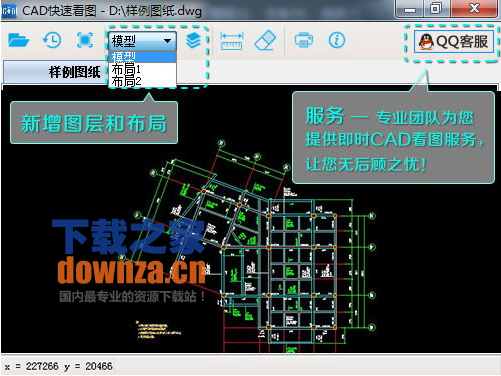Viewport: 501px width, 376px height.
Task: Choose 模型 in the dropdown list
Action: 142,56
